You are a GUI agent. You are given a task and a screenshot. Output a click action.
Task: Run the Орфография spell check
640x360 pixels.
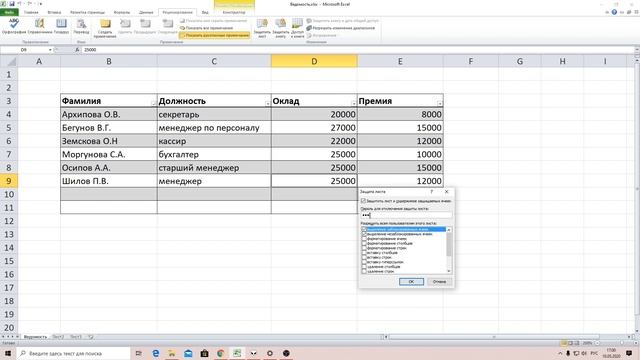point(13,26)
